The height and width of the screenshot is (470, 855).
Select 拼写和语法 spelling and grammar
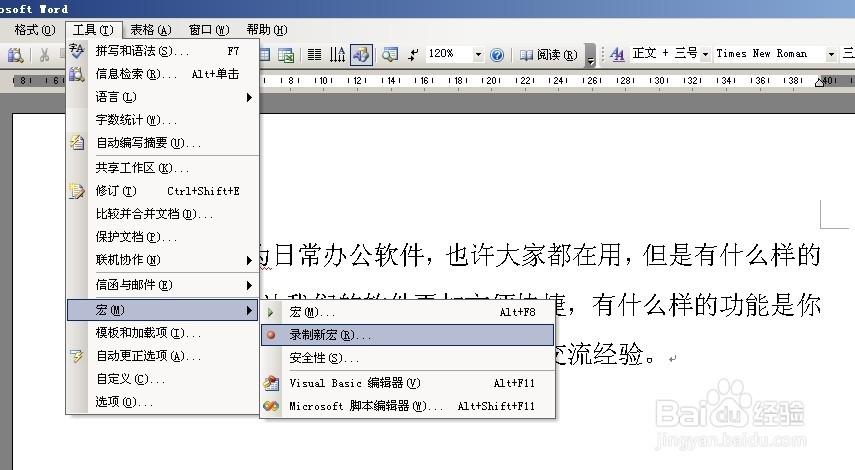pos(162,51)
